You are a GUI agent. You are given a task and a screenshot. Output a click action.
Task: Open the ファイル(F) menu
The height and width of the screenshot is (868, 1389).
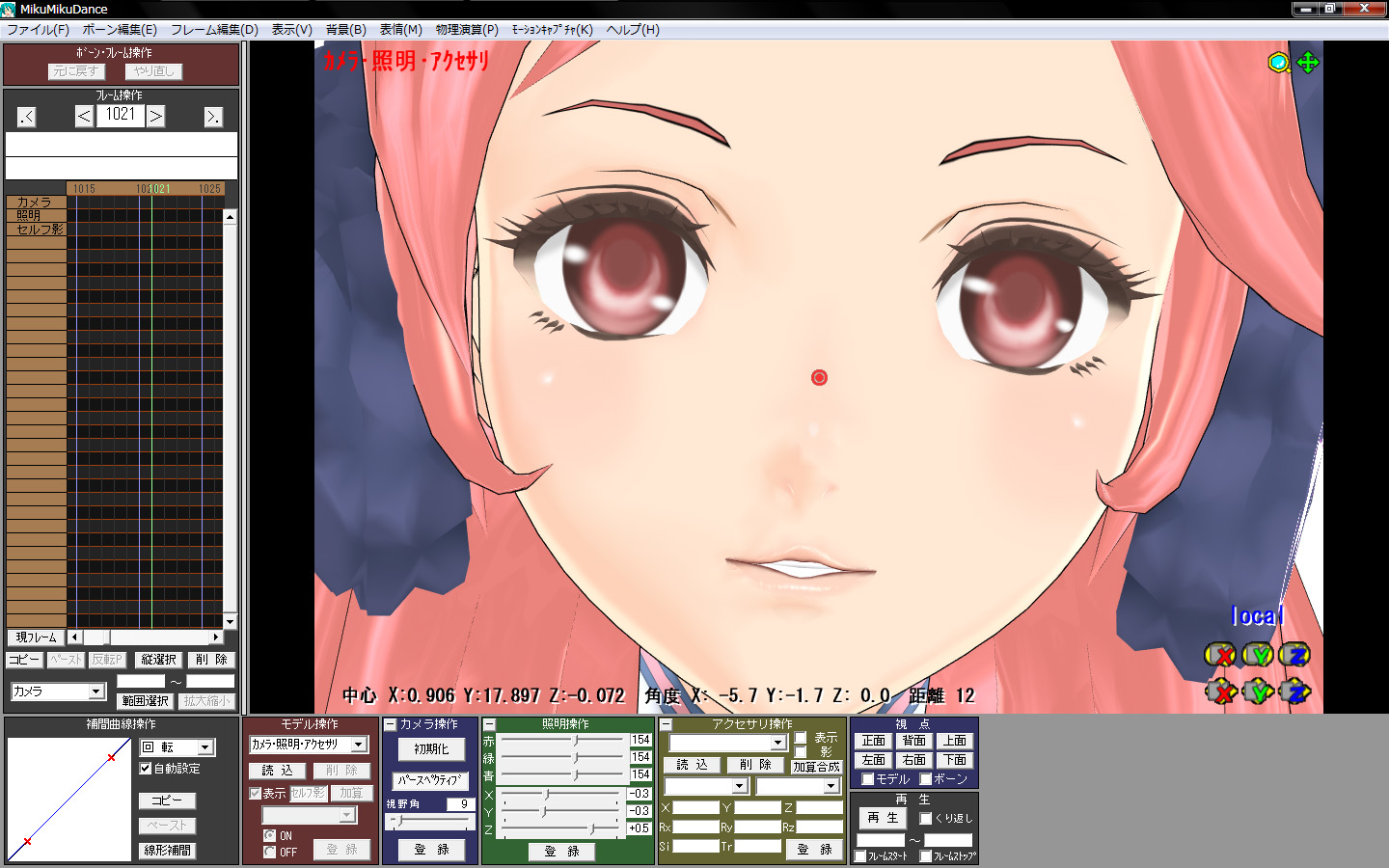pyautogui.click(x=38, y=30)
